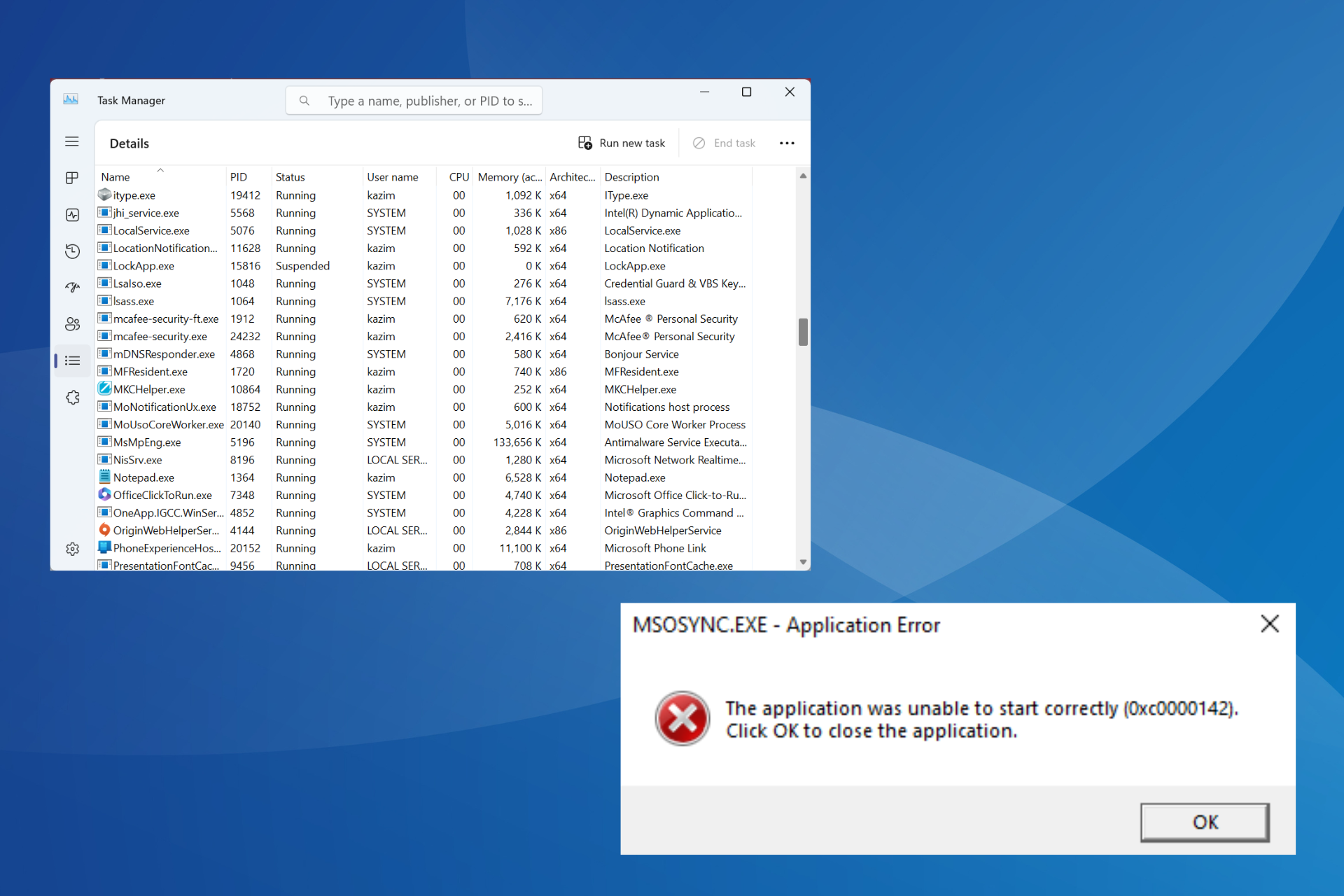Screen dimensions: 1344x896
Task: Select the lsass.exe process
Action: [424, 301]
